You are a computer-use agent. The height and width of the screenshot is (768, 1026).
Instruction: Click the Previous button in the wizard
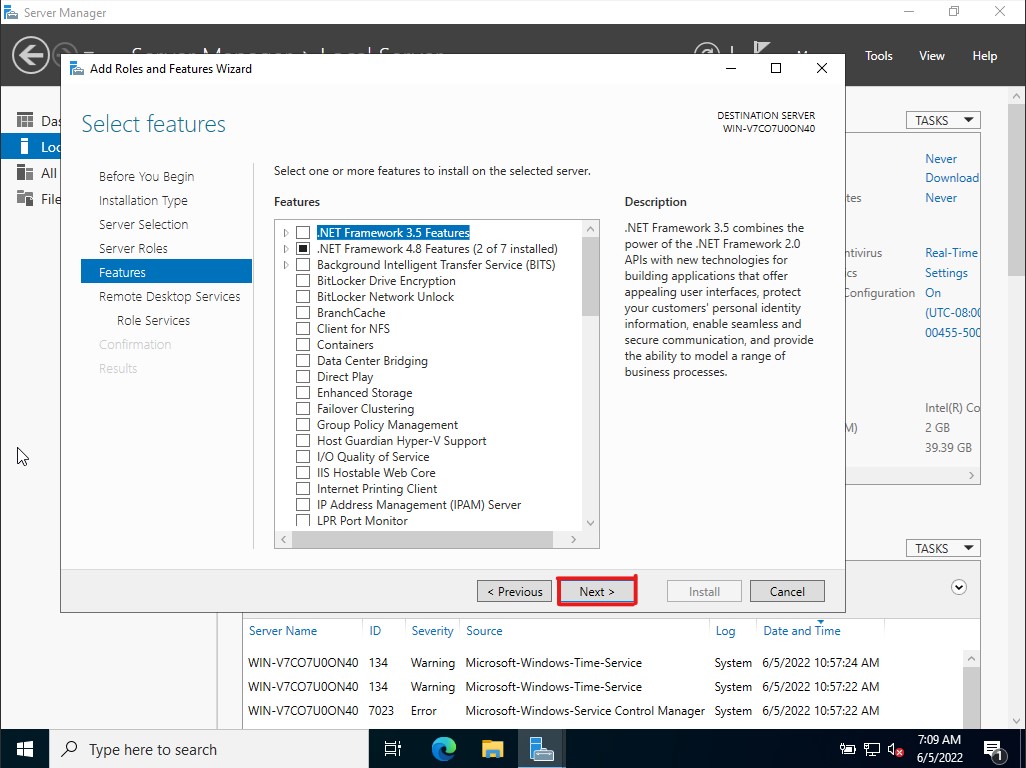click(514, 591)
